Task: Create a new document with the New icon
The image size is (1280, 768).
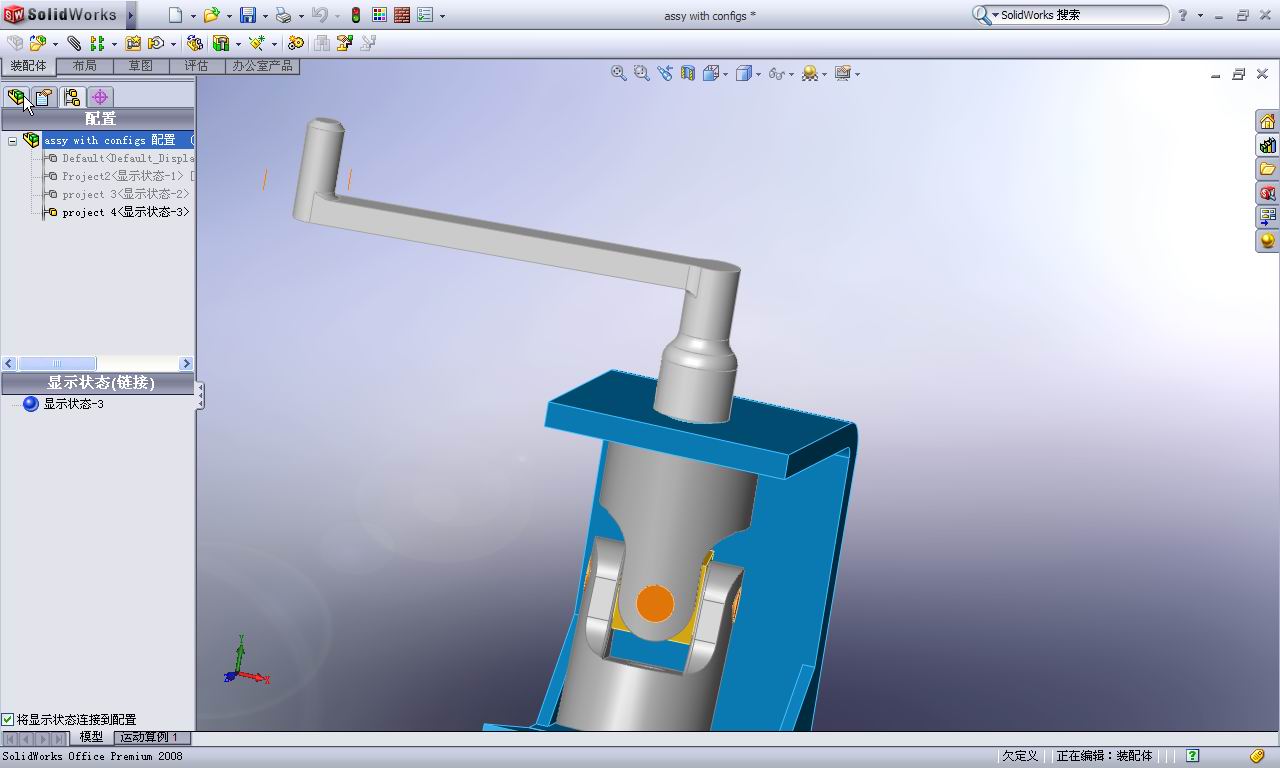Action: 176,15
